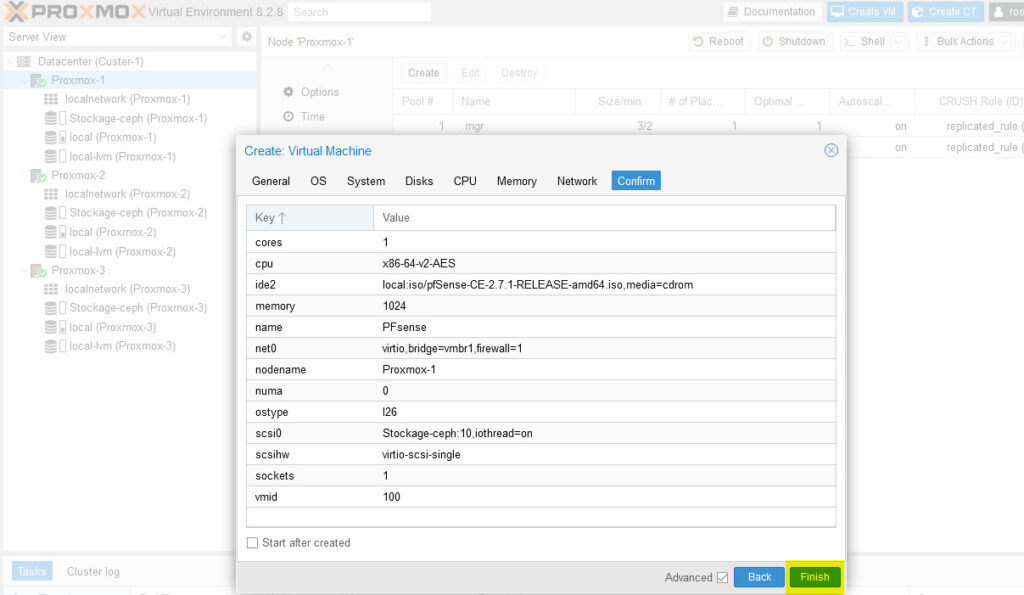Go to the OS tab

tap(318, 181)
